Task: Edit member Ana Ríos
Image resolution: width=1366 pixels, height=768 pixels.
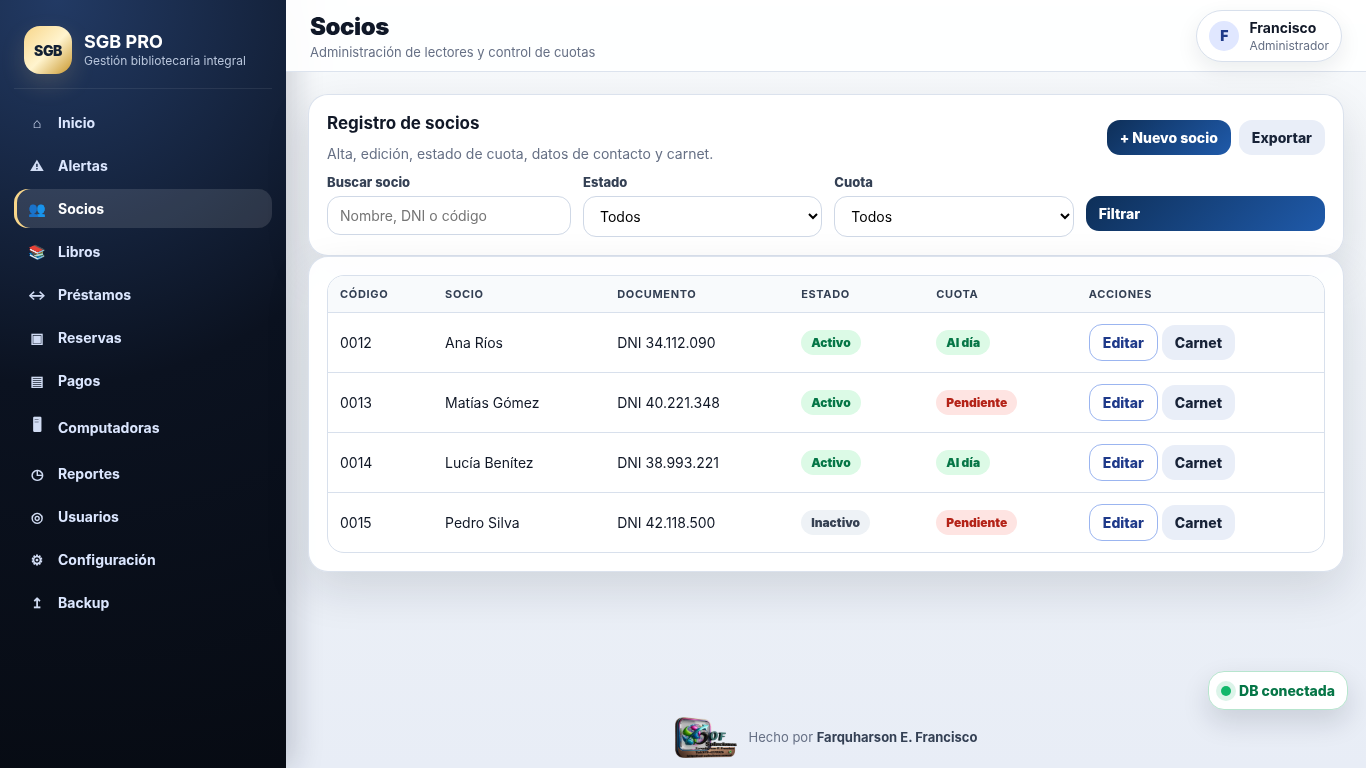Action: tap(1123, 342)
